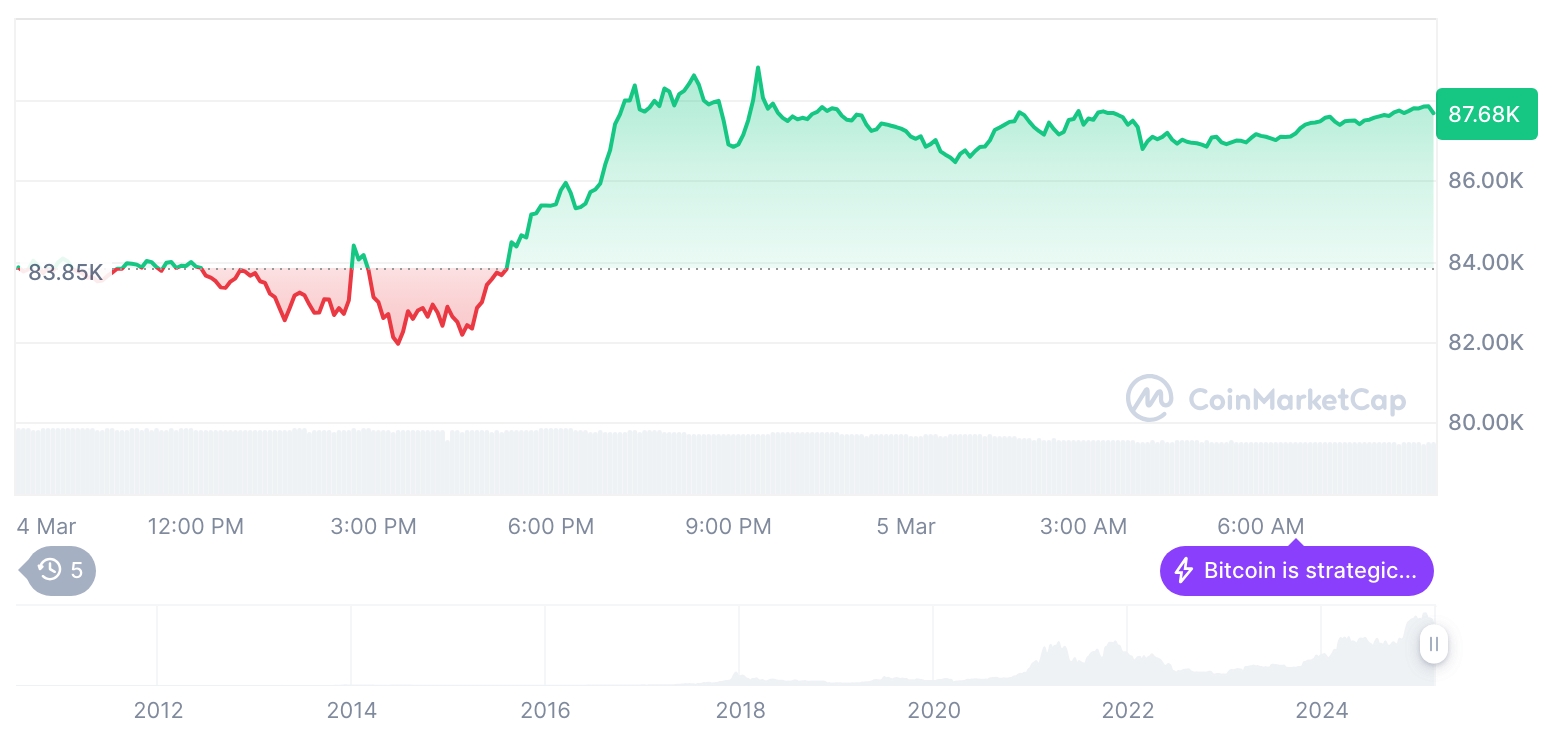Click the history clock icon
Screen dimensions: 1566x732
click(x=50, y=571)
